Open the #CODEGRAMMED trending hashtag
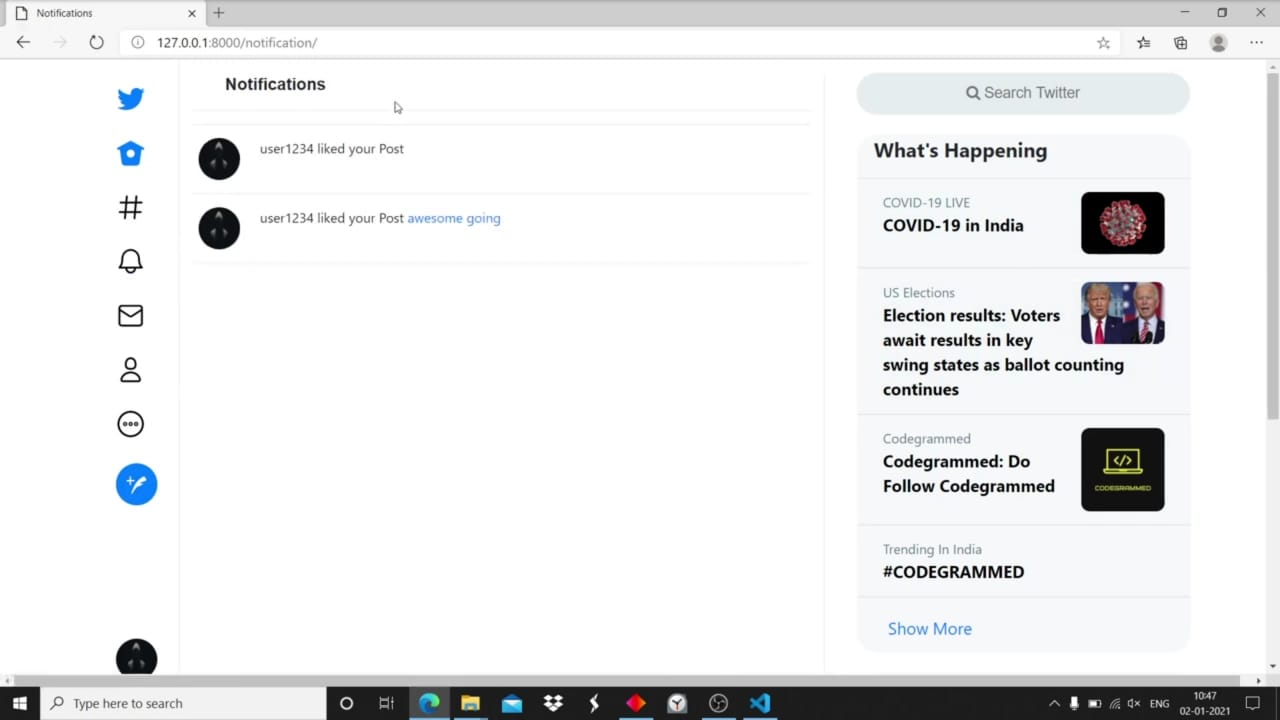Image resolution: width=1280 pixels, height=720 pixels. [x=953, y=572]
